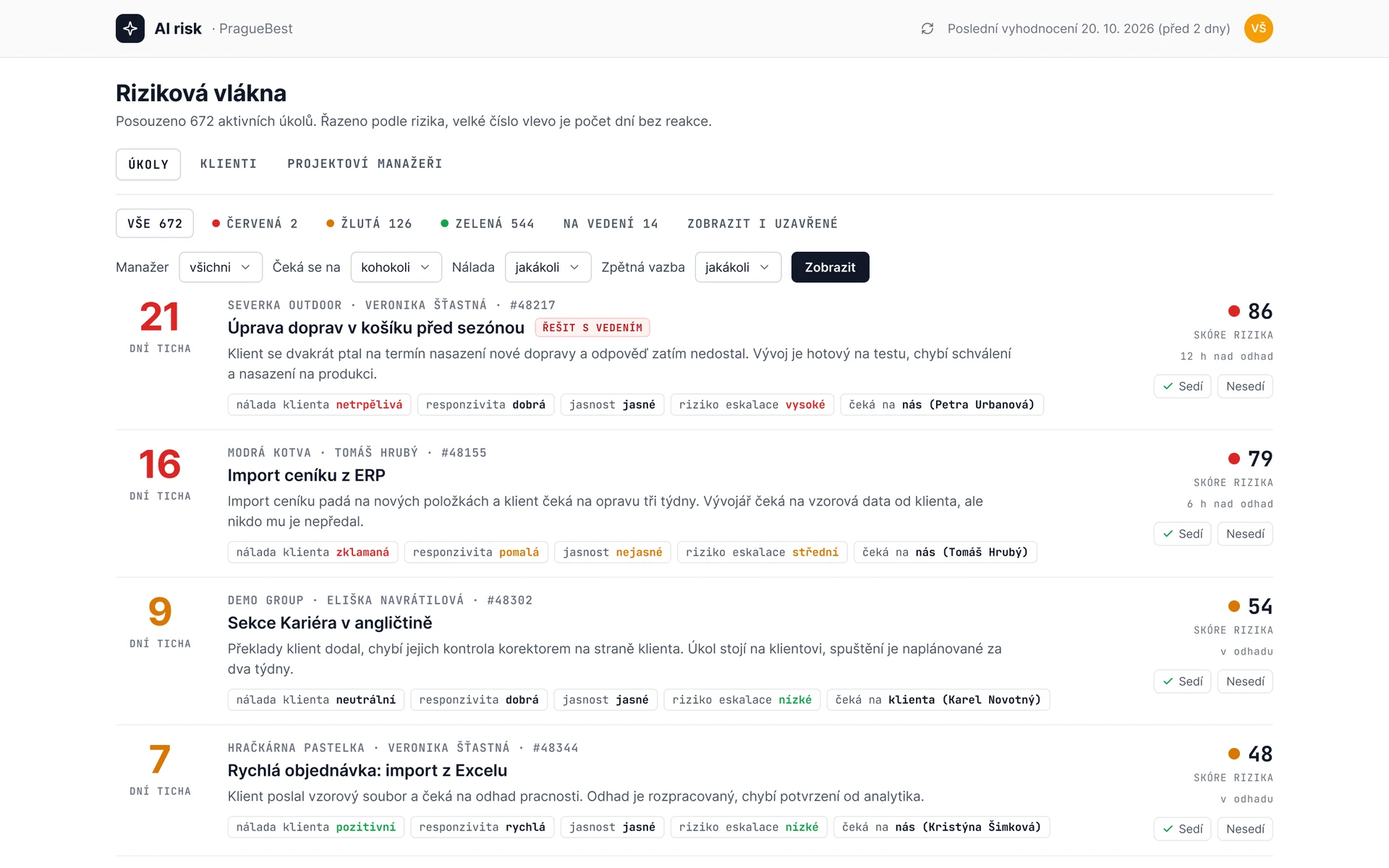The image size is (1389, 868).
Task: Open the Manažer všichni dropdown
Action: 220,267
